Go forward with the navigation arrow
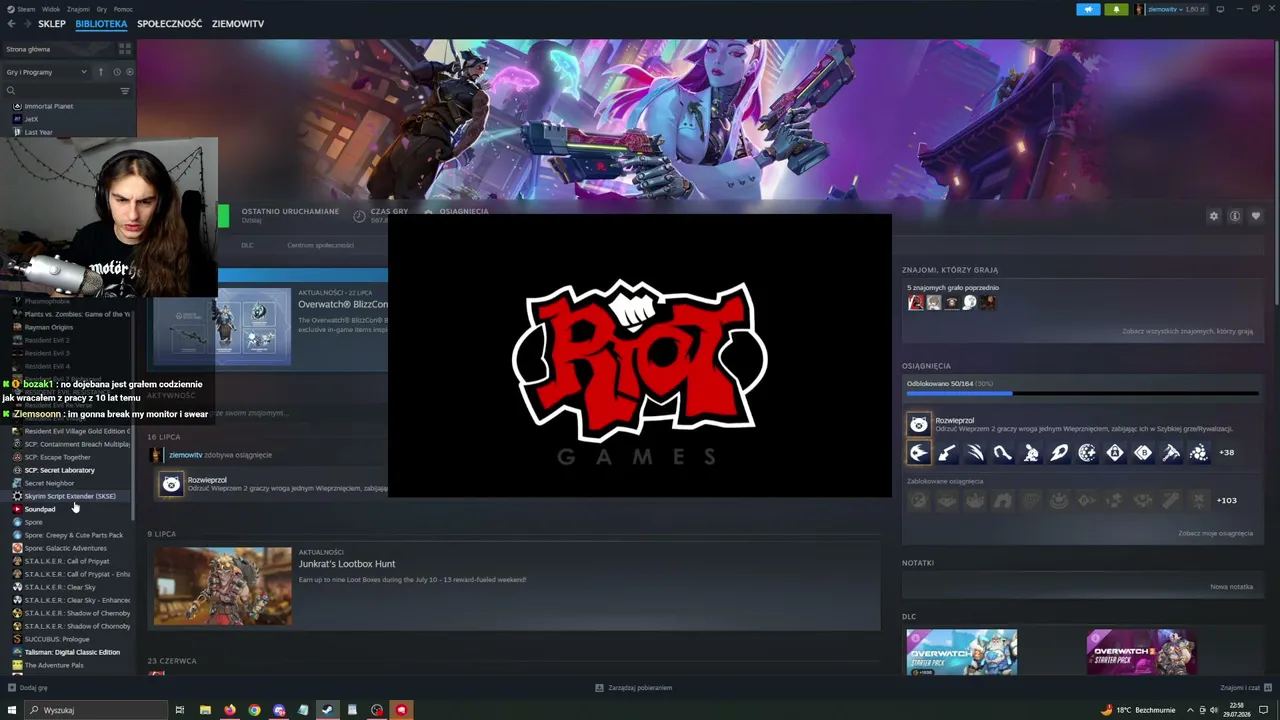1280x720 pixels. click(x=26, y=24)
